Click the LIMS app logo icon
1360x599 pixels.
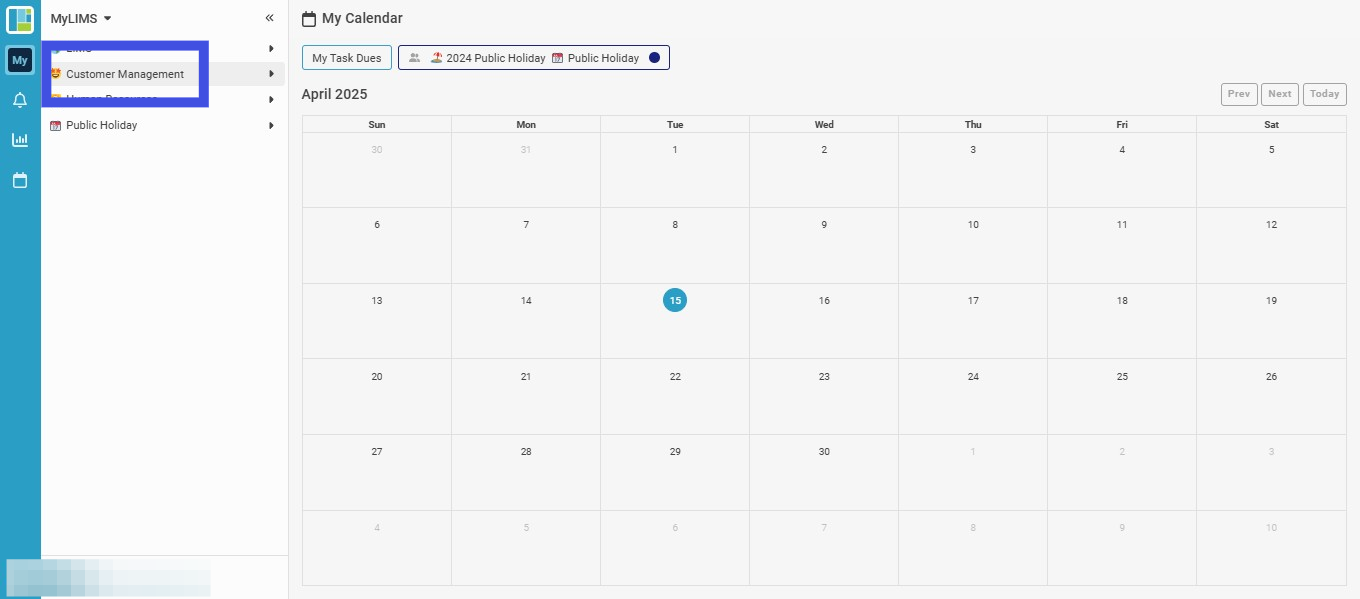pyautogui.click(x=20, y=19)
